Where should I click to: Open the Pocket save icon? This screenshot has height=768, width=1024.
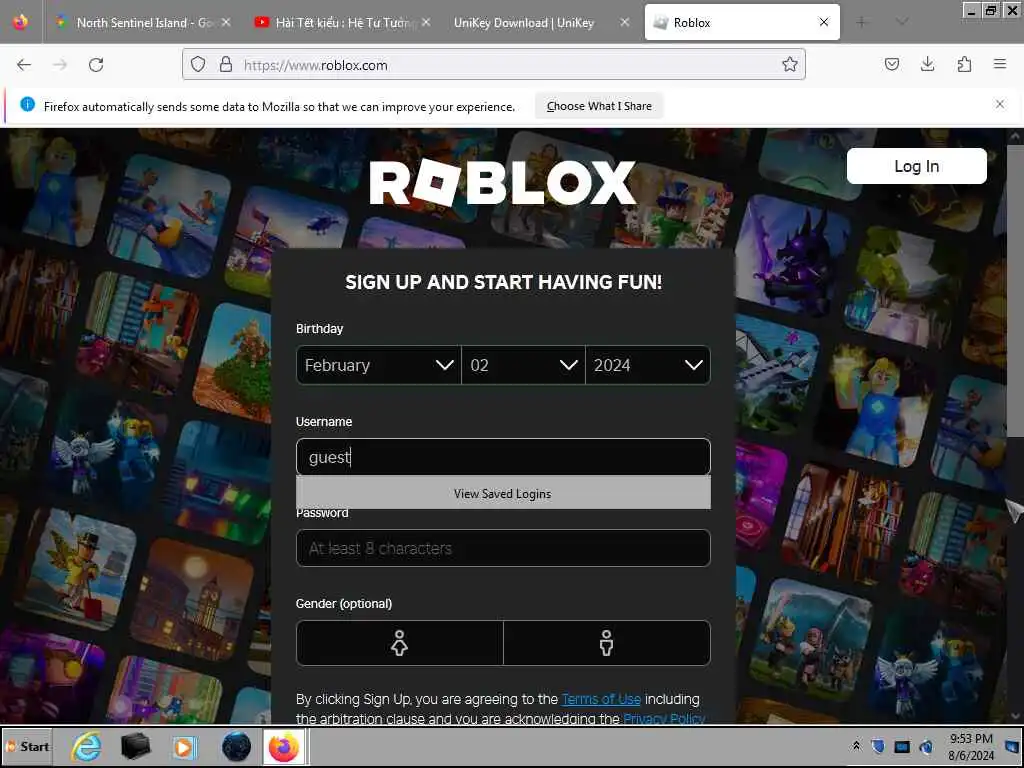pos(891,64)
